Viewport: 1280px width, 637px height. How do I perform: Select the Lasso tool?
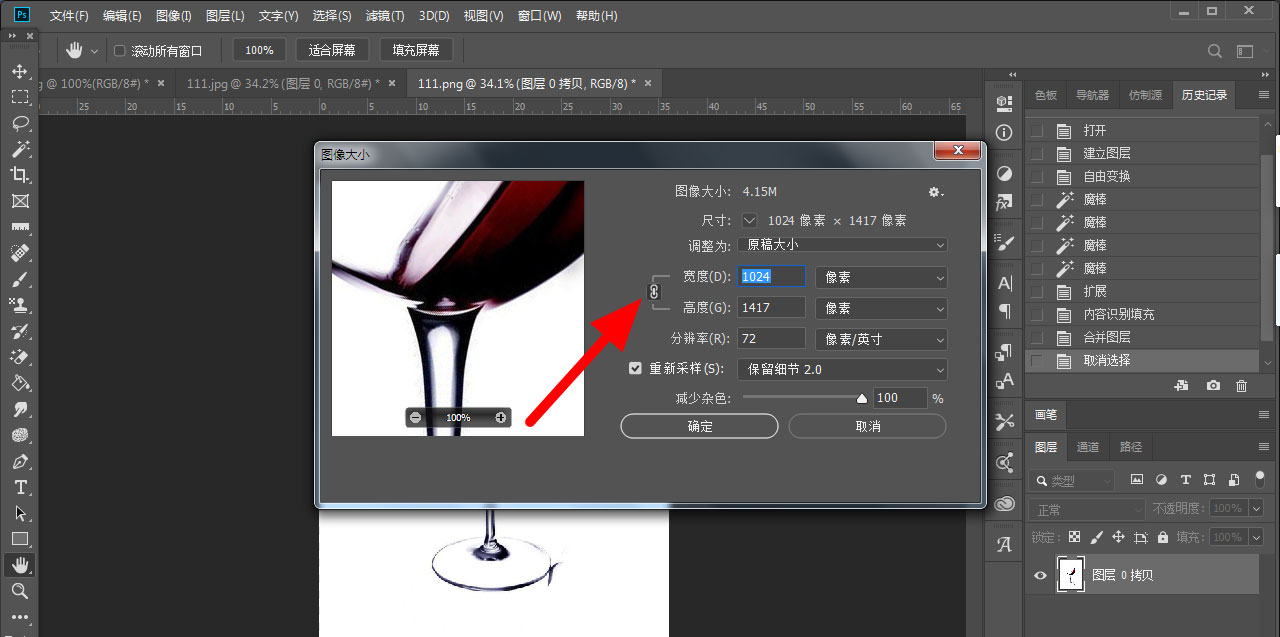20,123
